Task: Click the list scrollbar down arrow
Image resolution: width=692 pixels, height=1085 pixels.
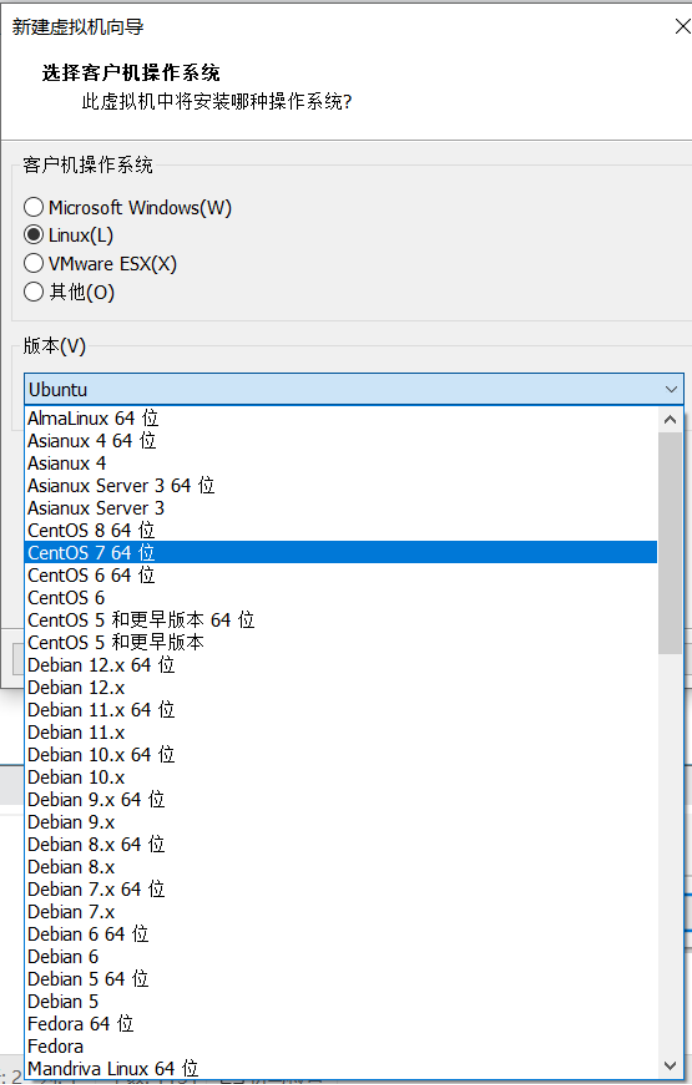Action: click(x=670, y=1066)
